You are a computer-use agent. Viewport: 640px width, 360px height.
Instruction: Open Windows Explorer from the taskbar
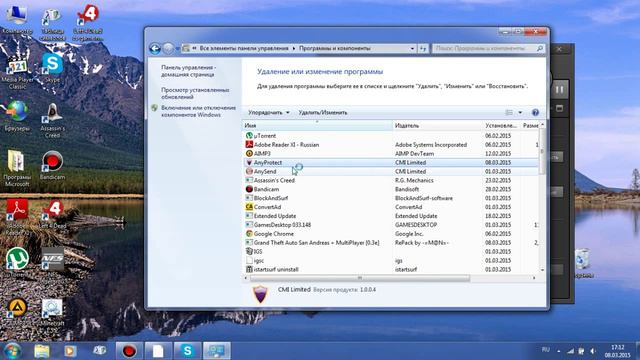pyautogui.click(x=42, y=351)
